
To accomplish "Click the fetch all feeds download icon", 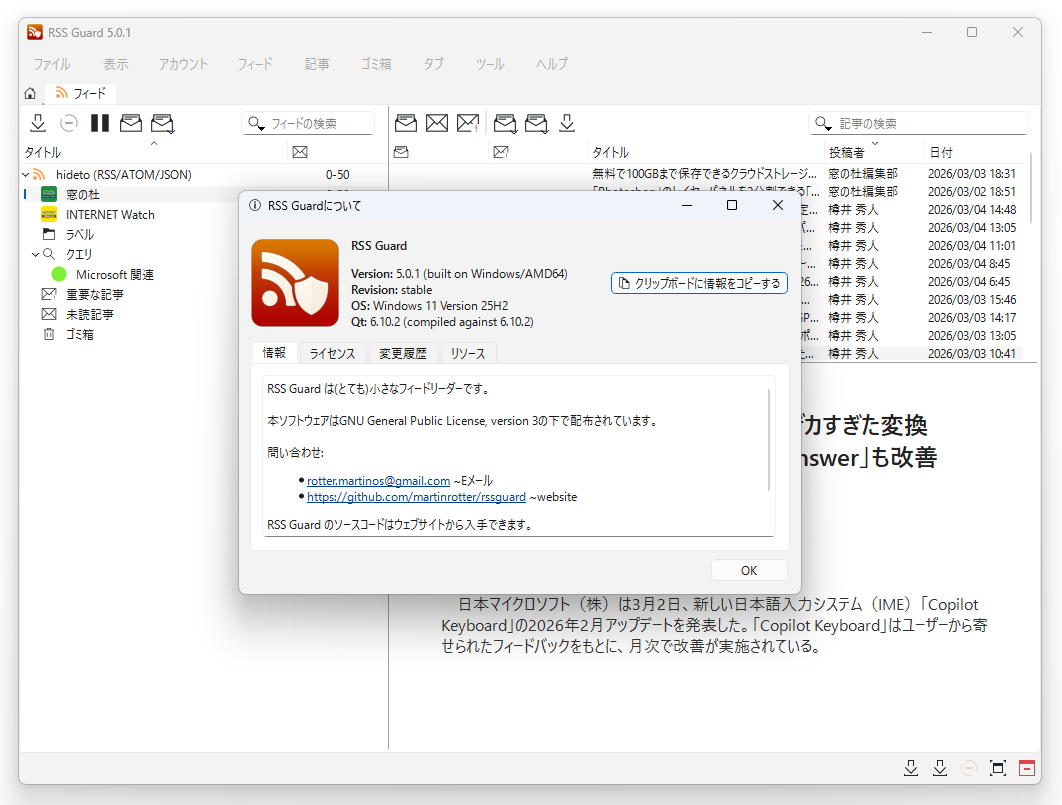I will pyautogui.click(x=37, y=122).
